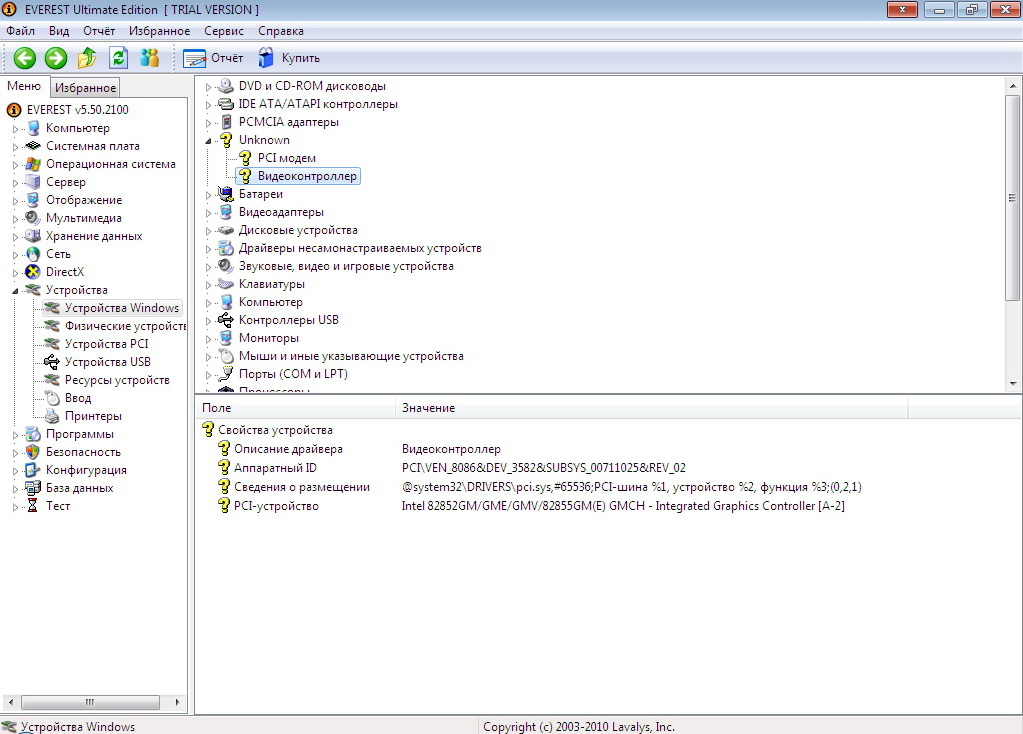Image resolution: width=1023 pixels, height=734 pixels.
Task: Select the Принтеры printer icon
Action: (52, 416)
